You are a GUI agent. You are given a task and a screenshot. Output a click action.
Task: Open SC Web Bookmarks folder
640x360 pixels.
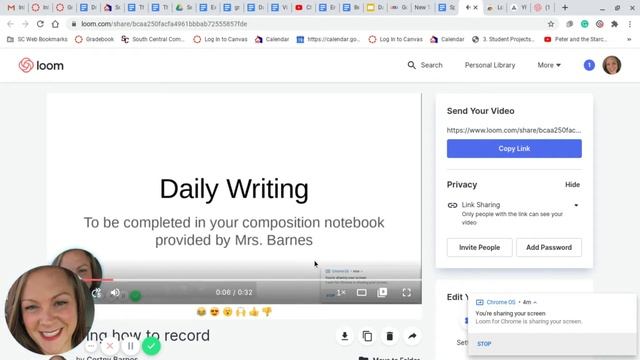click(x=37, y=39)
